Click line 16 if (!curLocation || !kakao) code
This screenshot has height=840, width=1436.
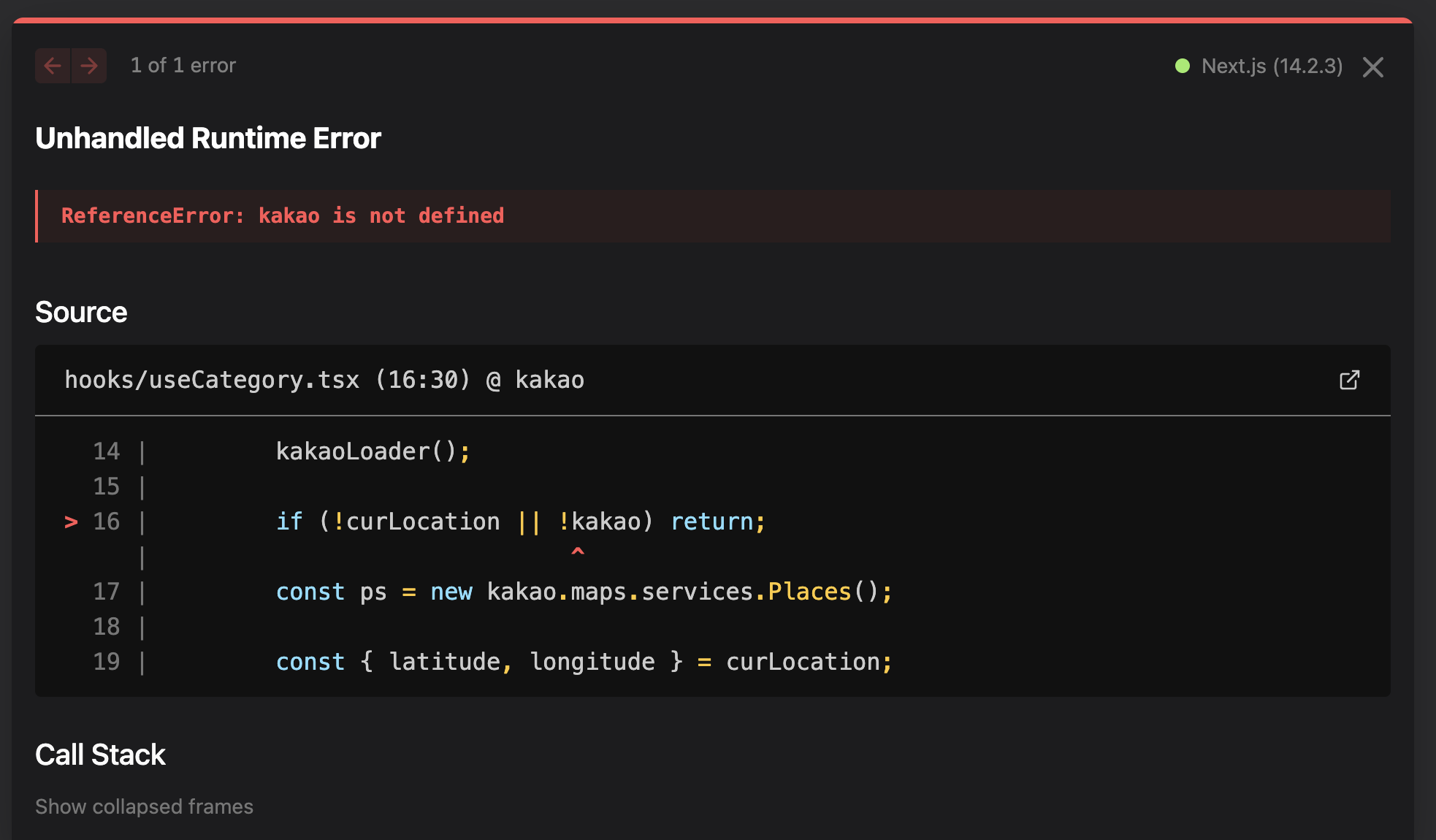point(521,522)
